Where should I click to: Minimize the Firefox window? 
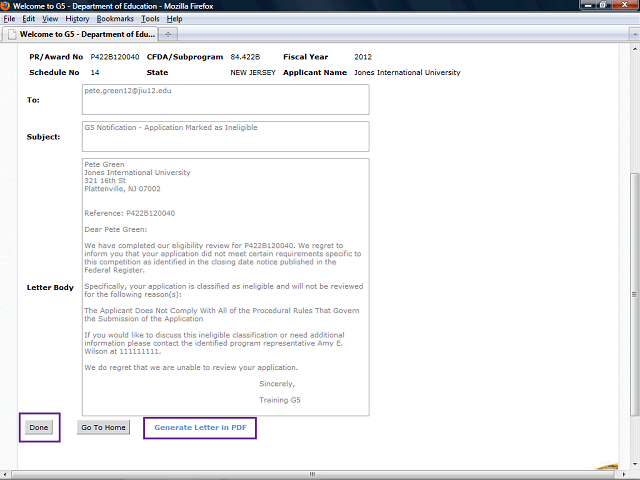(588, 5)
